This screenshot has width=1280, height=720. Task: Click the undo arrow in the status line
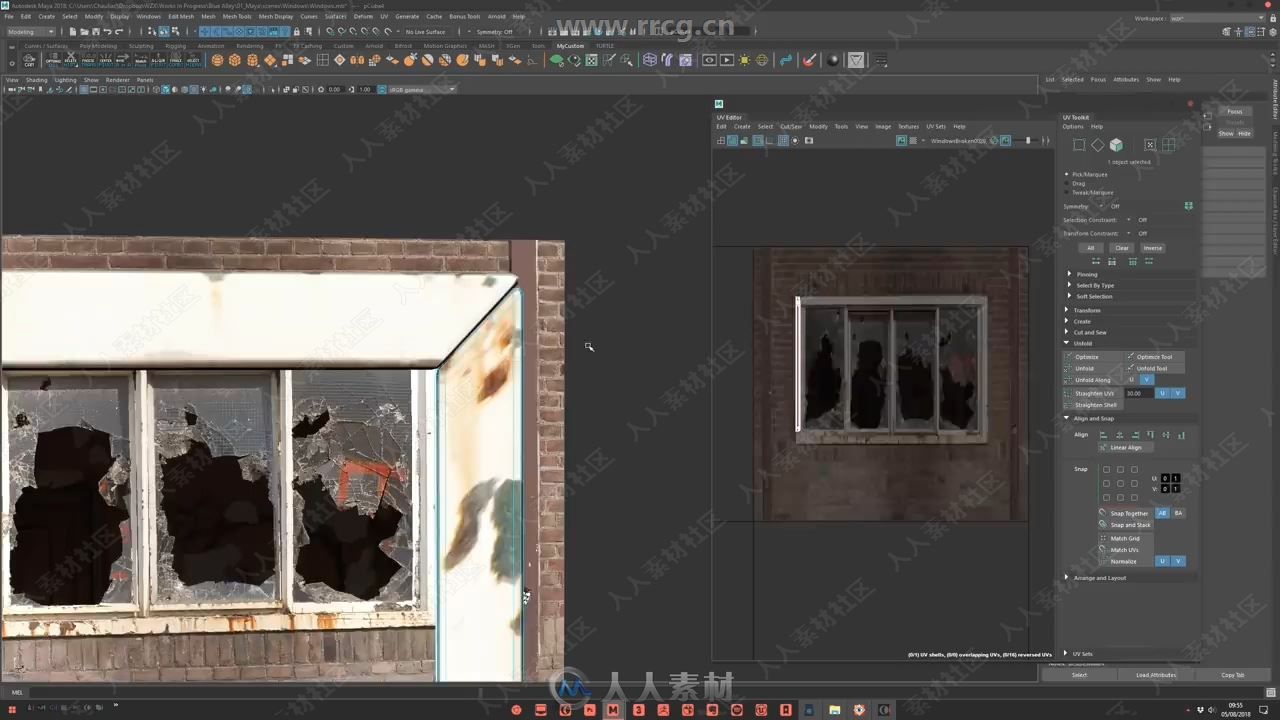coord(107,31)
